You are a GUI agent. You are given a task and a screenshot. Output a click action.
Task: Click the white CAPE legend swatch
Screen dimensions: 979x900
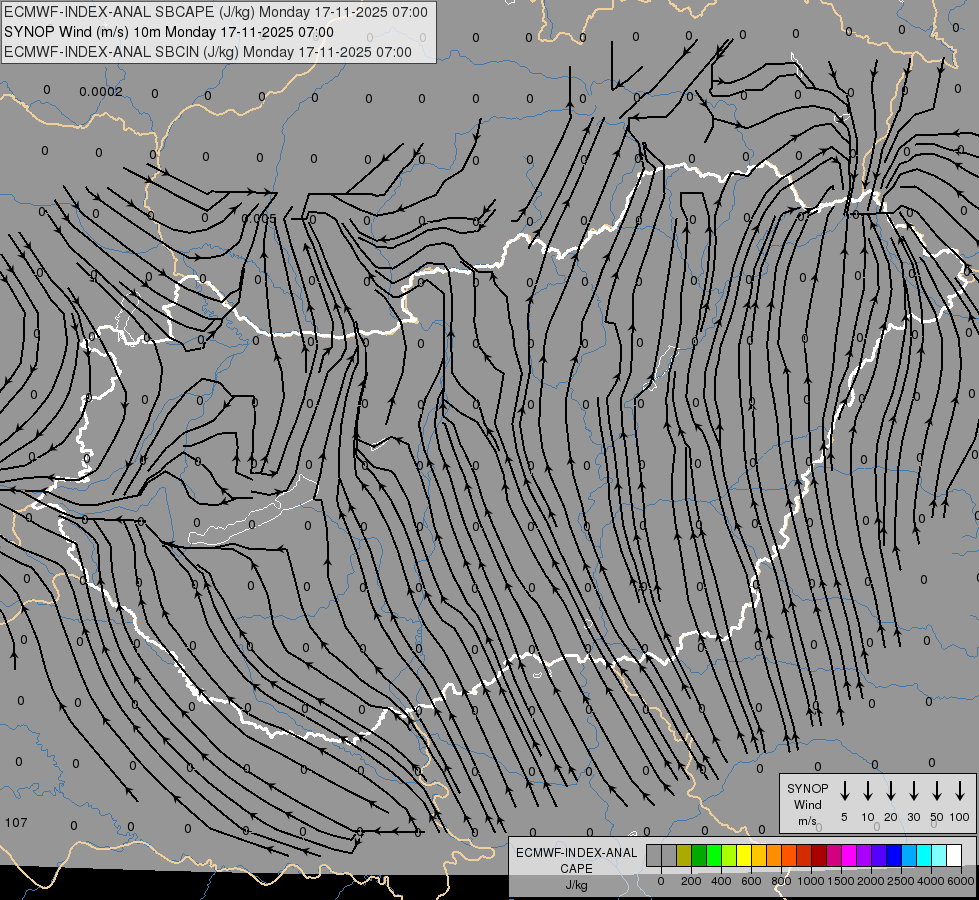[953, 855]
